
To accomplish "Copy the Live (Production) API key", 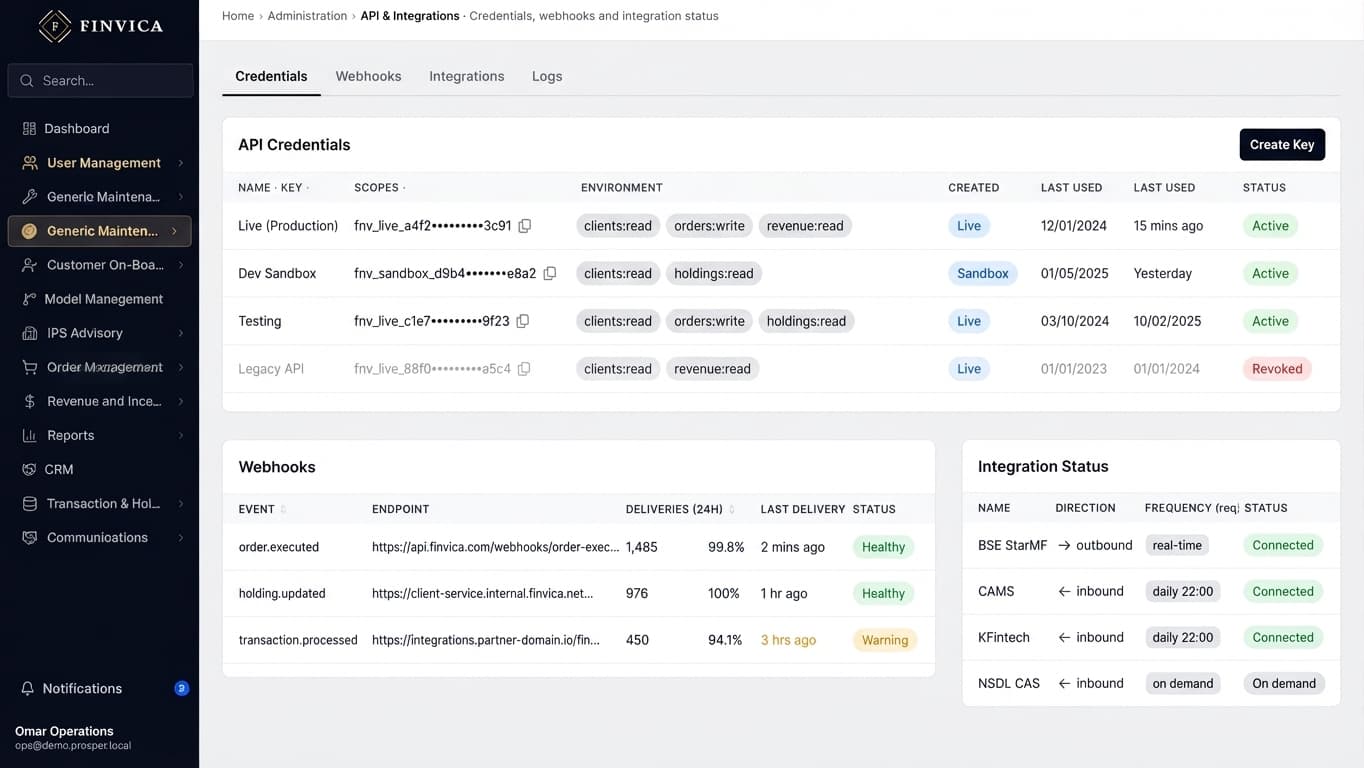I will point(524,226).
